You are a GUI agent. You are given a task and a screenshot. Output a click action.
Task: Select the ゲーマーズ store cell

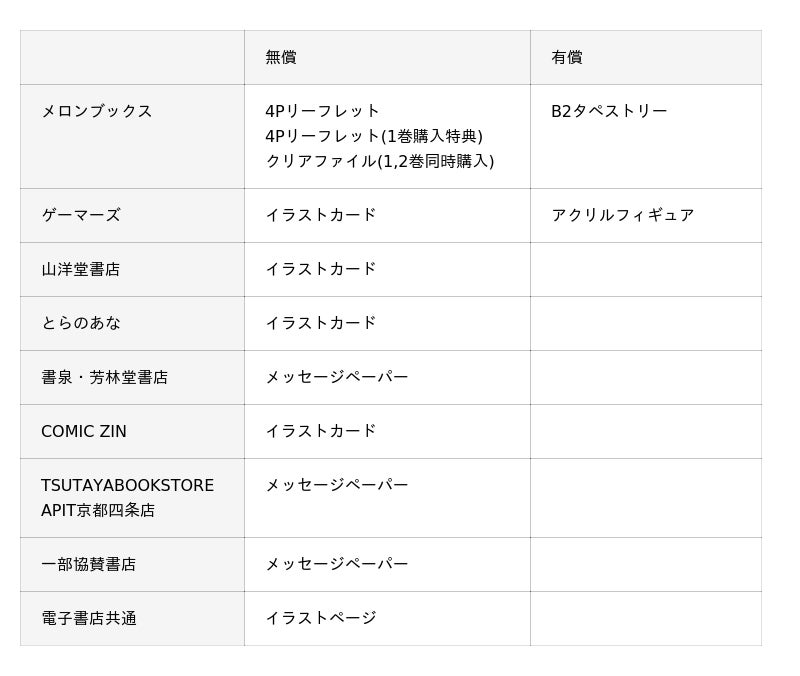click(81, 215)
